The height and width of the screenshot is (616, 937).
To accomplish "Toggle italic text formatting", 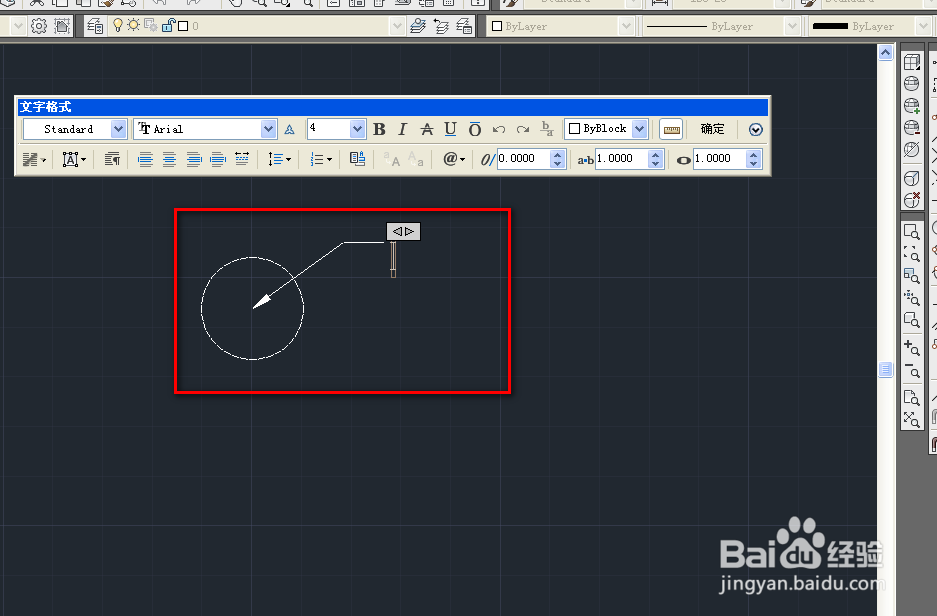I will coord(402,129).
